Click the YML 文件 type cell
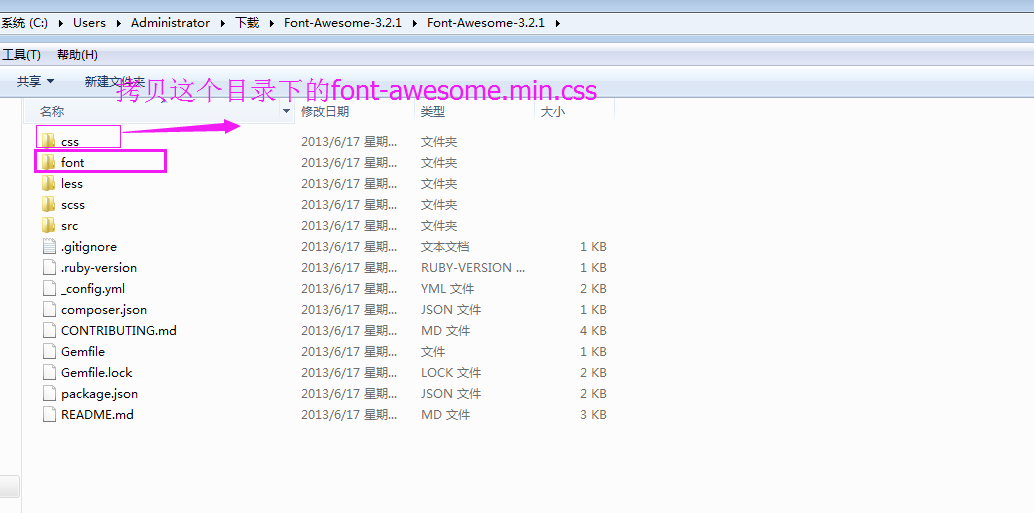The image size is (1034, 513). point(448,289)
